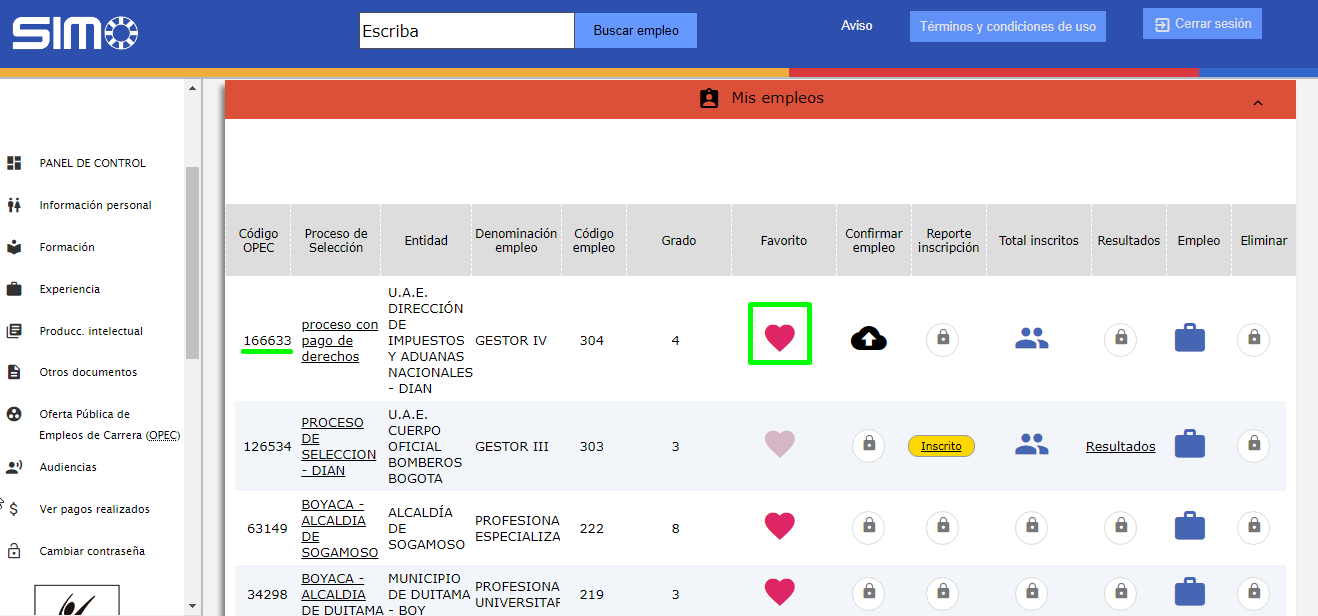1318x616 pixels.
Task: Click Eliminar lock icon in the 126534 row
Action: (x=1253, y=444)
